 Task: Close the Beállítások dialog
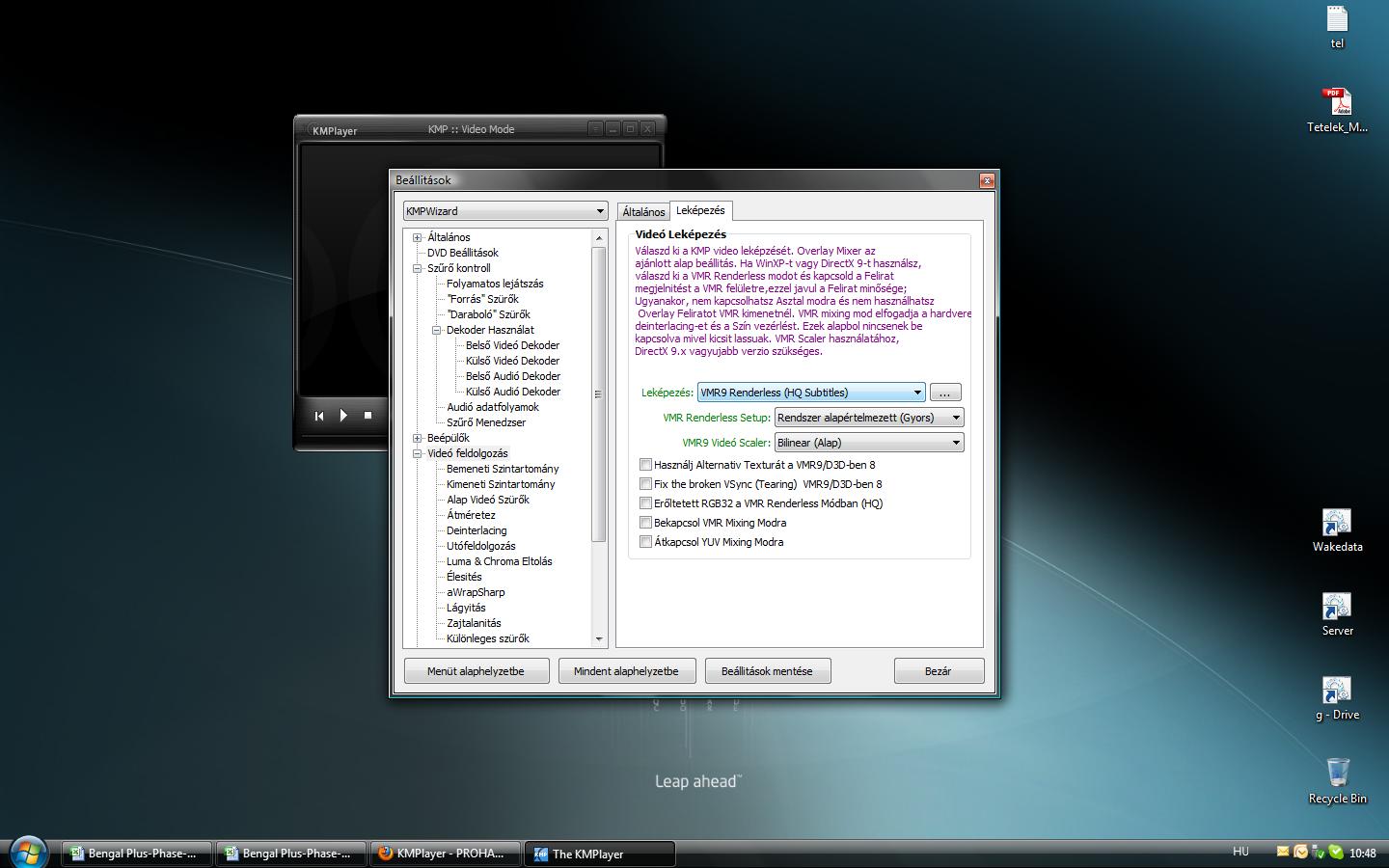click(x=987, y=180)
